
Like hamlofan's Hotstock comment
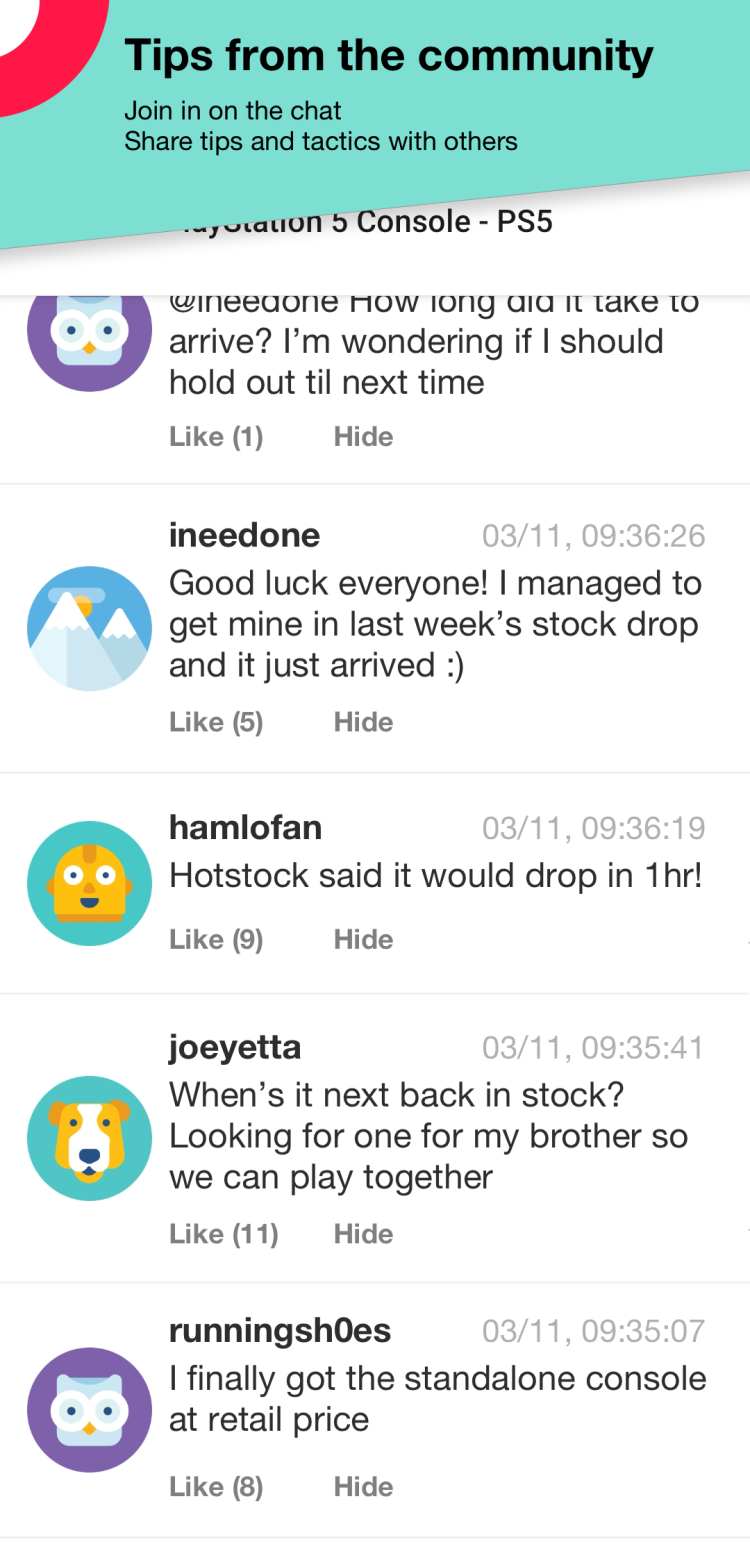point(216,939)
